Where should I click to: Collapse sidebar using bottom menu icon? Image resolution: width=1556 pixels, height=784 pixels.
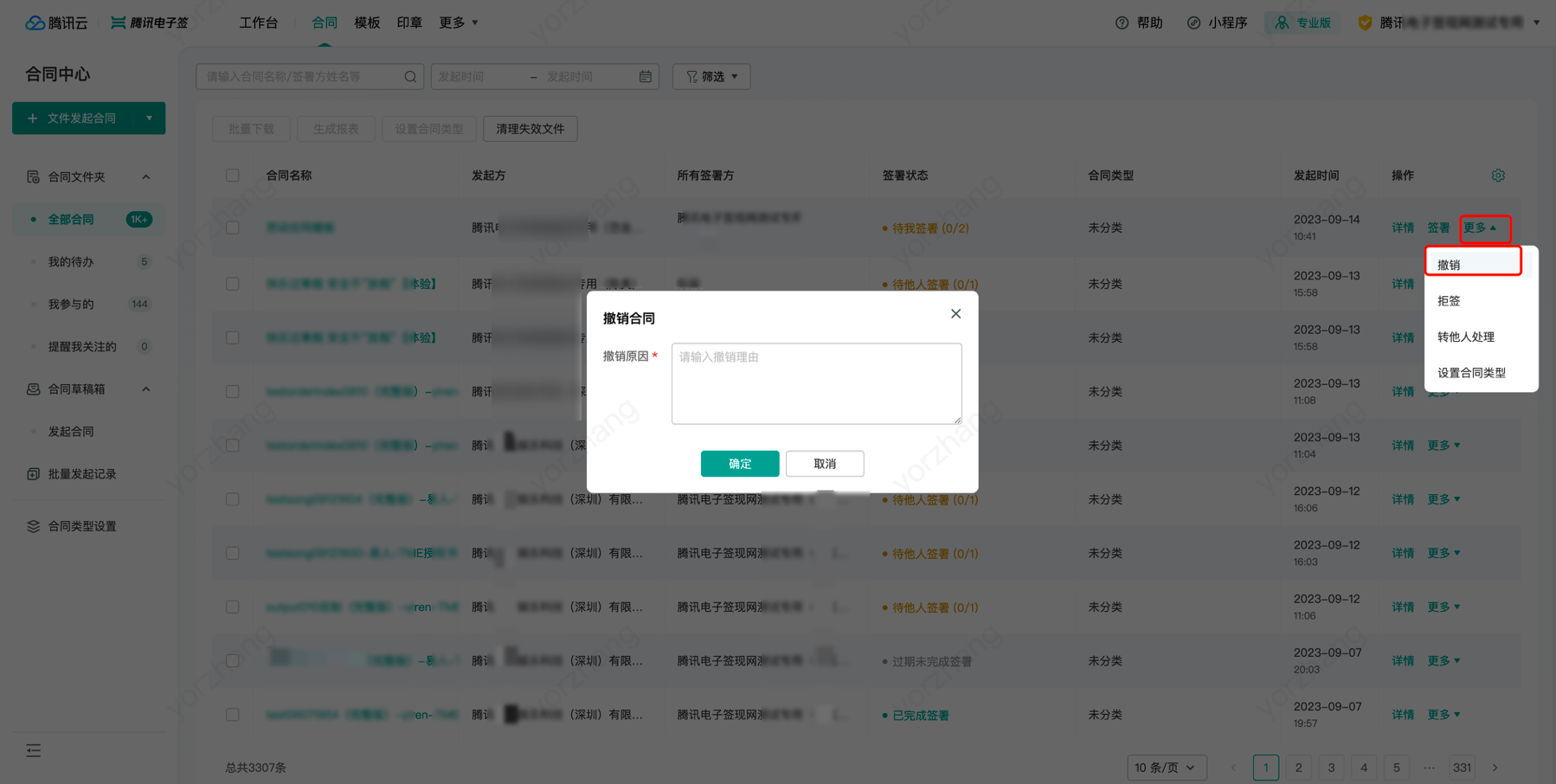tap(34, 750)
